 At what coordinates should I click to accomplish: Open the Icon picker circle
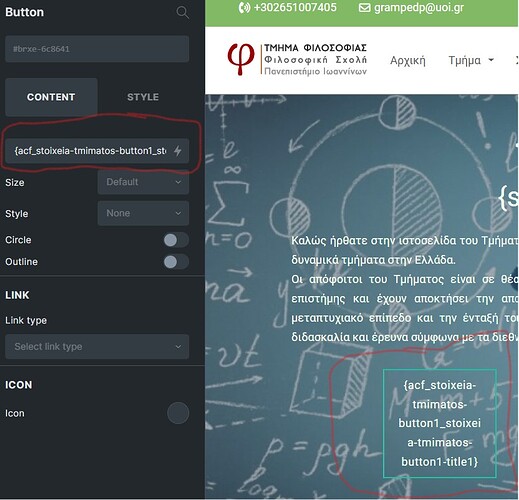[178, 413]
